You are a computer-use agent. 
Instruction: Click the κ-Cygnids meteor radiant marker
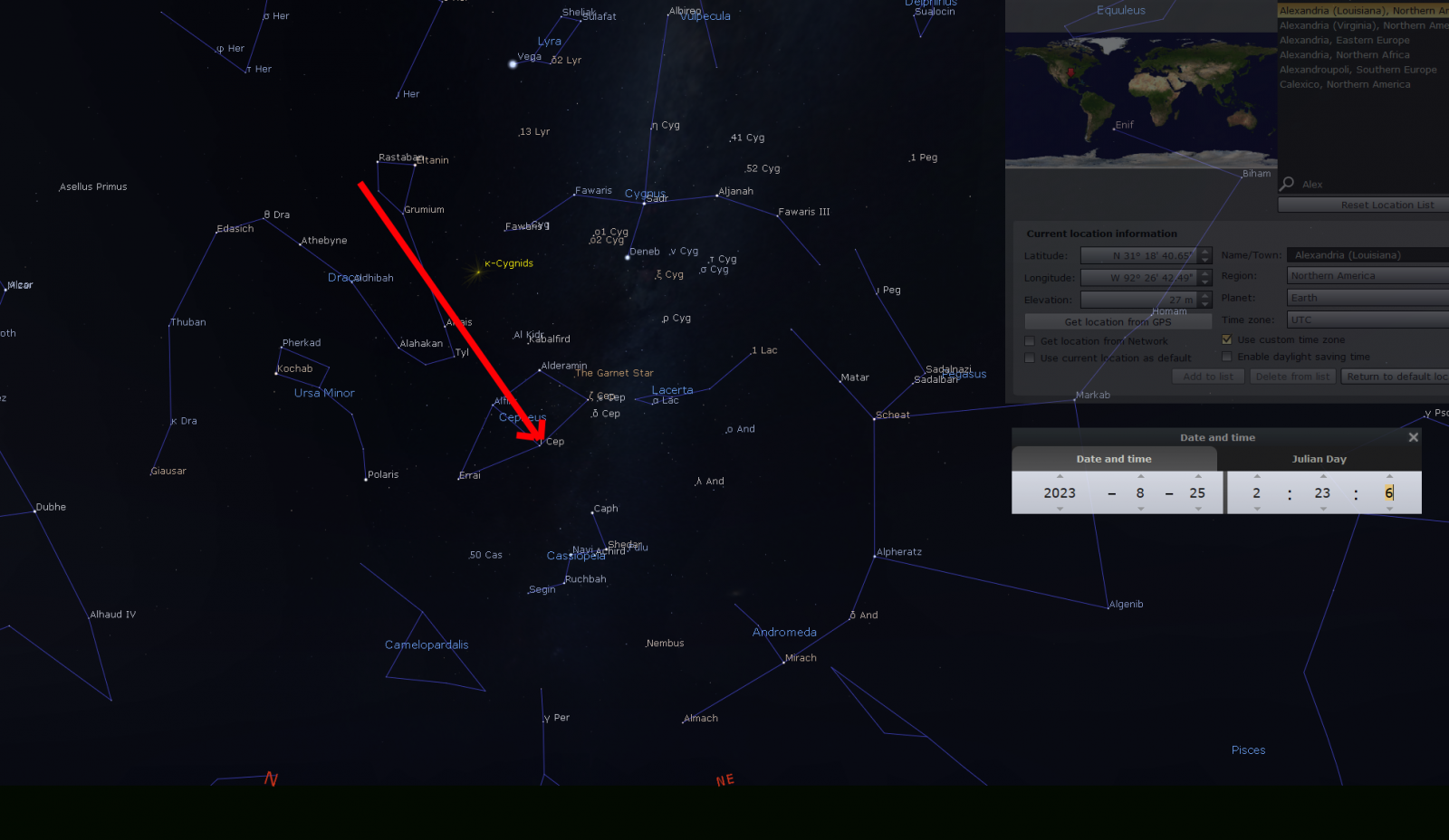477,270
